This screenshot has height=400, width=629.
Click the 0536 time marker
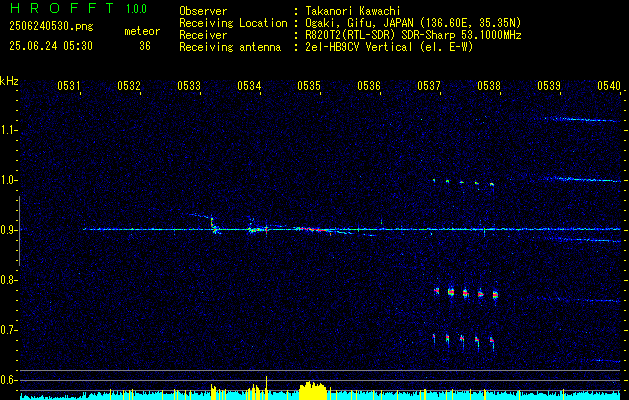coord(369,85)
